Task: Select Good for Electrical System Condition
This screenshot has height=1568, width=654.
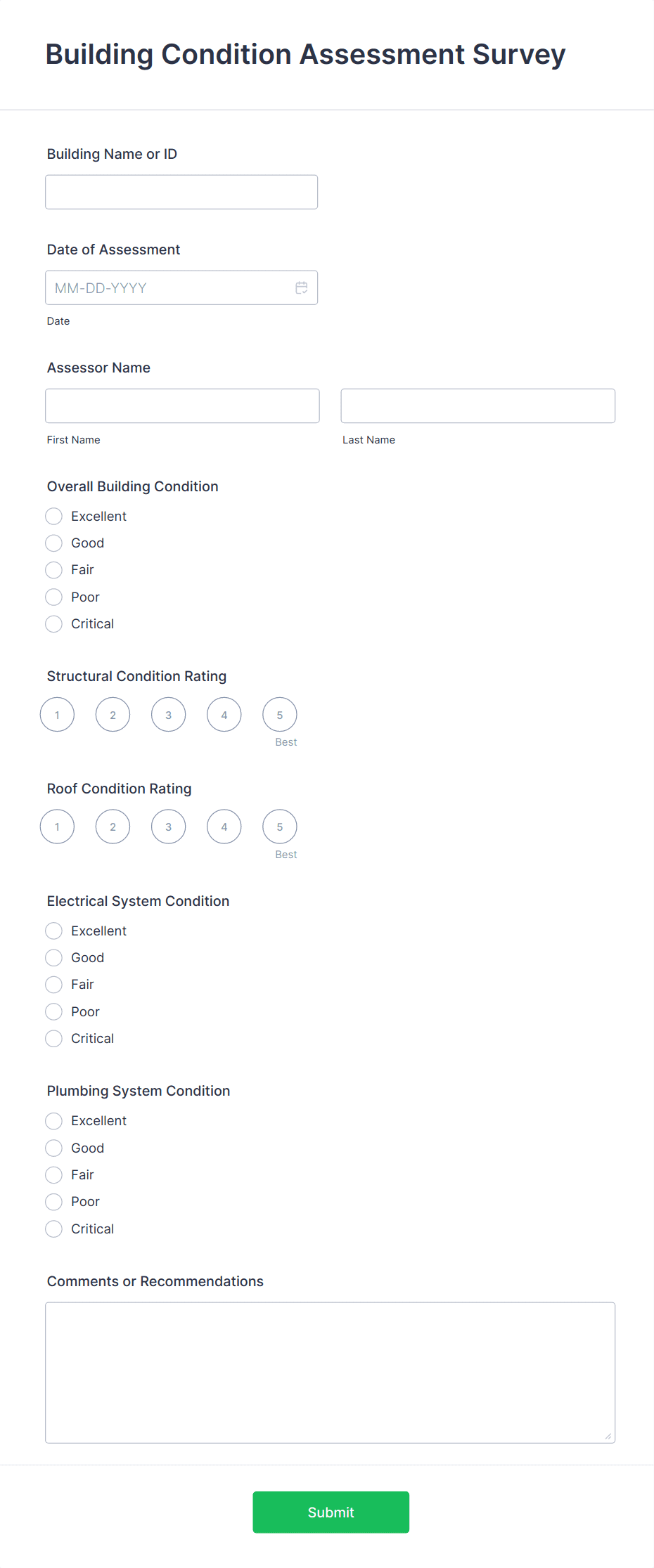Action: tap(53, 957)
